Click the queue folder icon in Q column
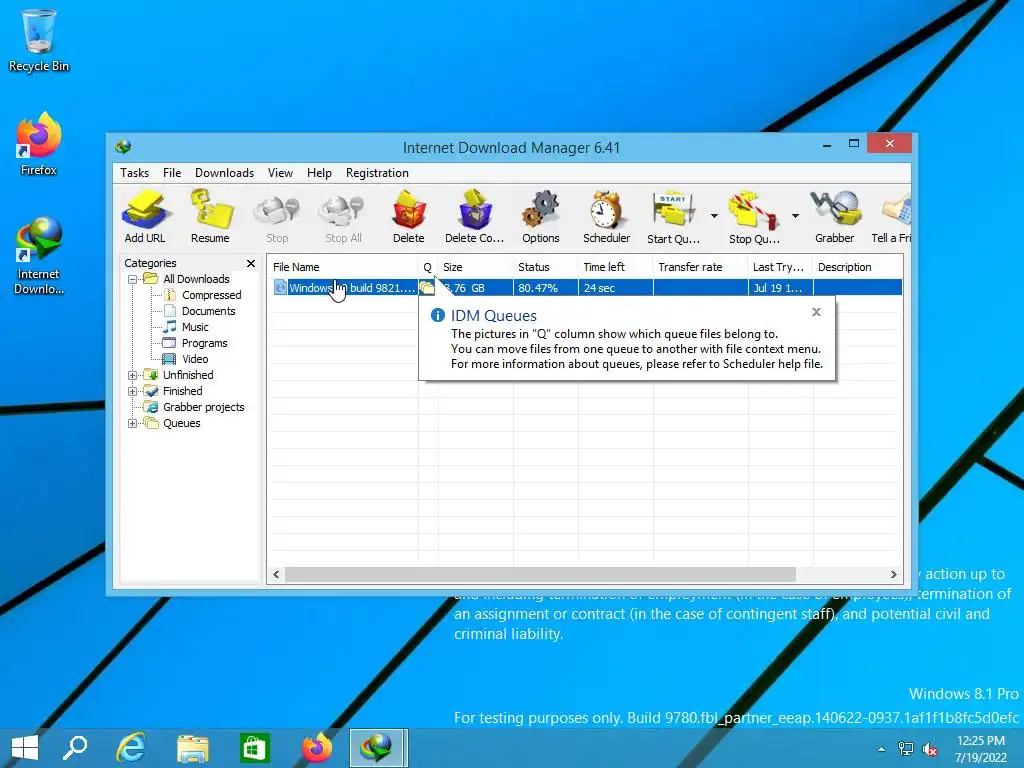This screenshot has height=768, width=1024. pos(427,288)
